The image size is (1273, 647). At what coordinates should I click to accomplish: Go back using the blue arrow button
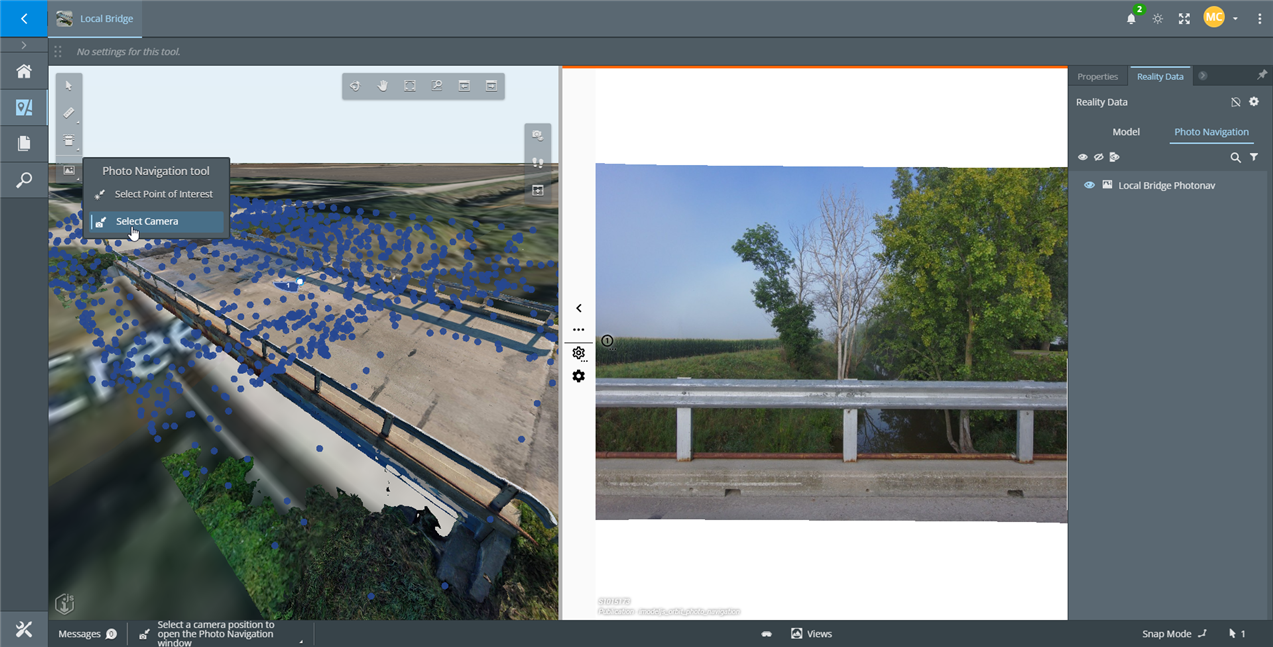coord(24,18)
